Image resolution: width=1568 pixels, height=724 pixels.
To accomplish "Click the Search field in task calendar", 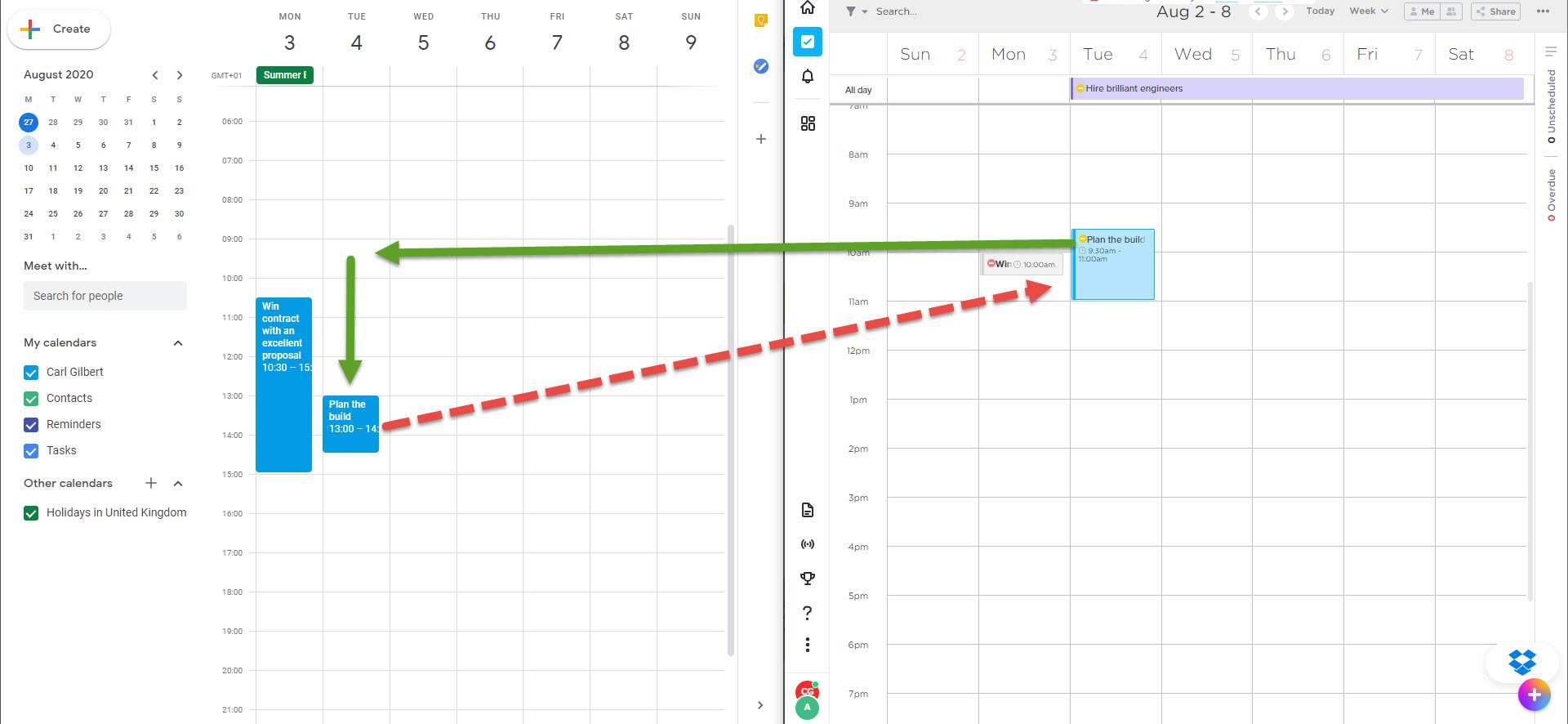I will point(897,11).
